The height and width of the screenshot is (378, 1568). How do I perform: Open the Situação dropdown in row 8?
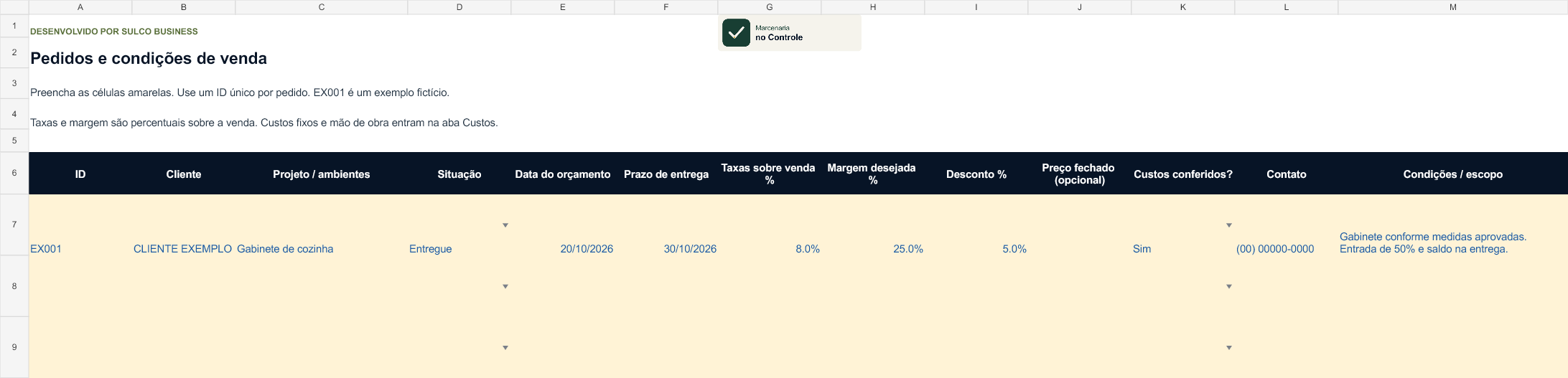(505, 286)
